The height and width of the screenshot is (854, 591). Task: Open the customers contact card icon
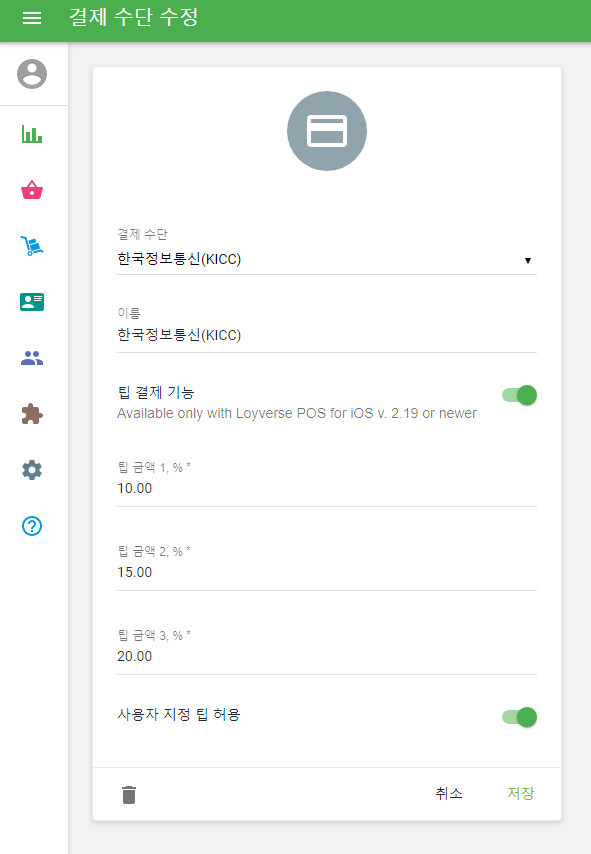pyautogui.click(x=32, y=302)
